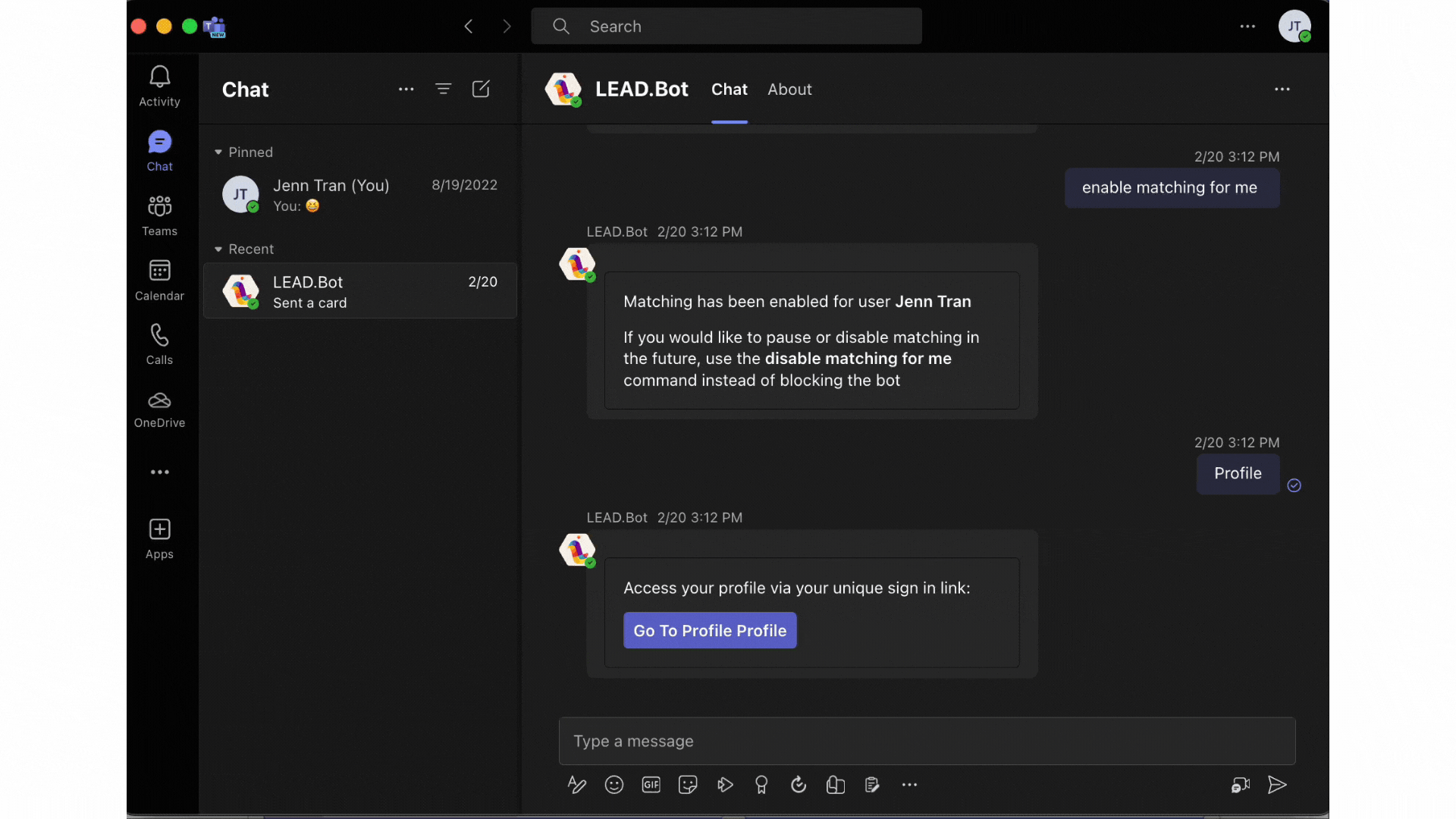Expand more compose options ellipsis
The width and height of the screenshot is (1456, 819).
[909, 785]
